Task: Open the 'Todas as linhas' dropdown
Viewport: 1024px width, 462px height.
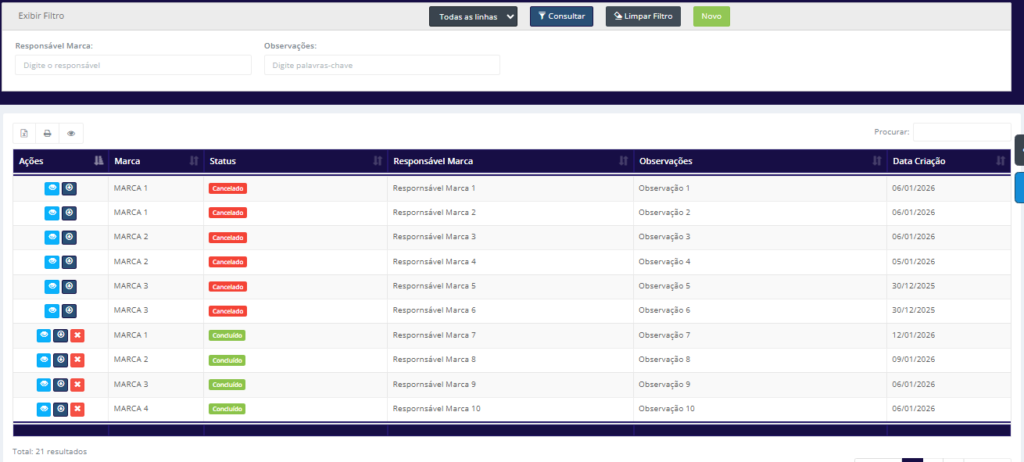Action: (473, 16)
